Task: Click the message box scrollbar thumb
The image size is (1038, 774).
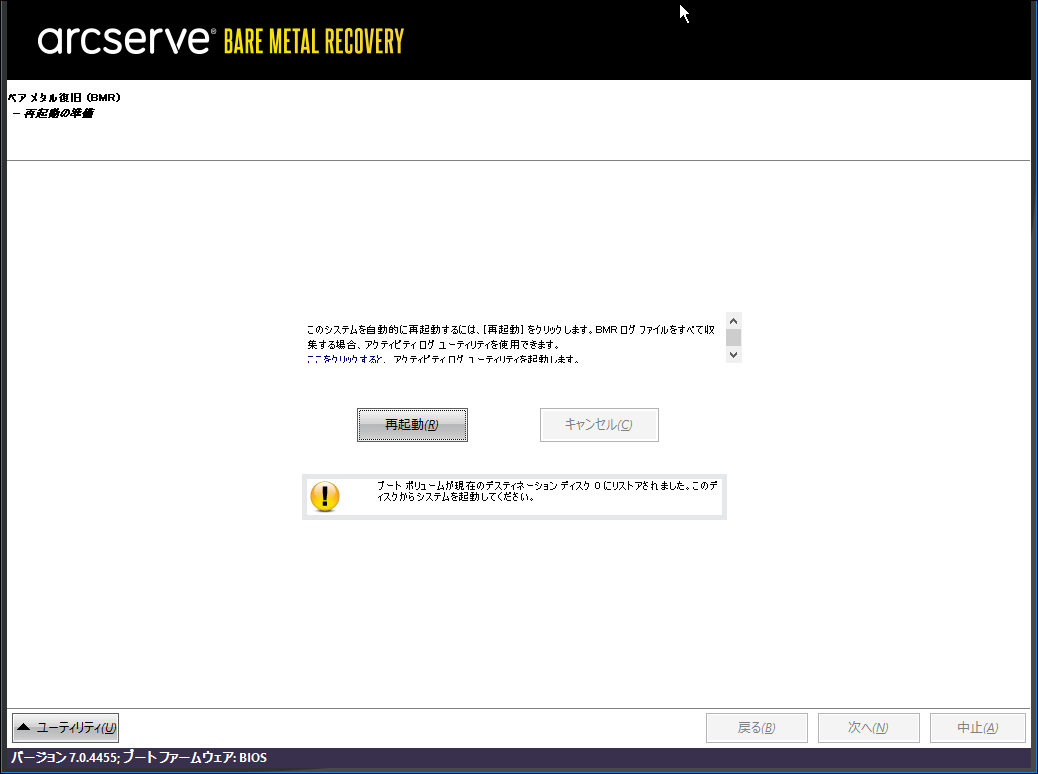Action: 733,338
